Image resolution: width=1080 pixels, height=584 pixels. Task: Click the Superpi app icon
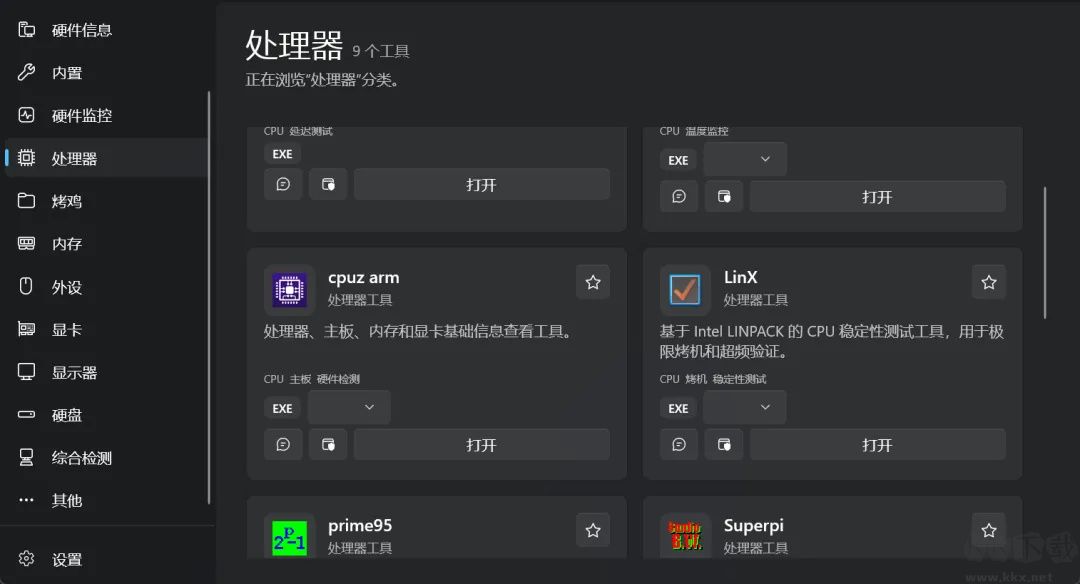click(x=685, y=537)
